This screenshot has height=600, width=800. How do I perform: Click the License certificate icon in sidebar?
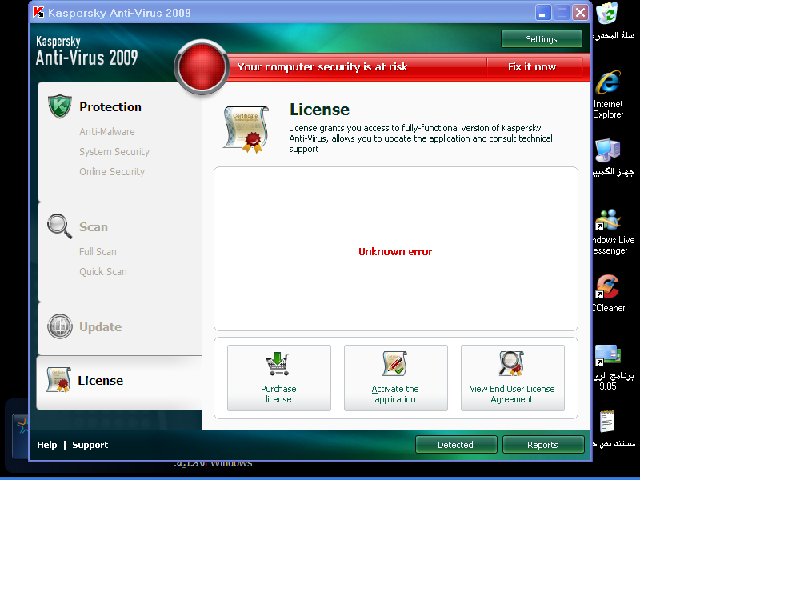(x=58, y=380)
